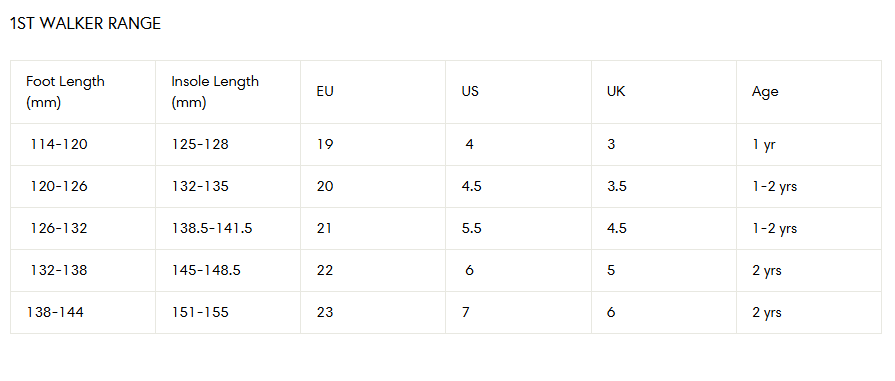Select foot length cell 114-120
Viewport: 895px width, 381px height.
click(83, 145)
